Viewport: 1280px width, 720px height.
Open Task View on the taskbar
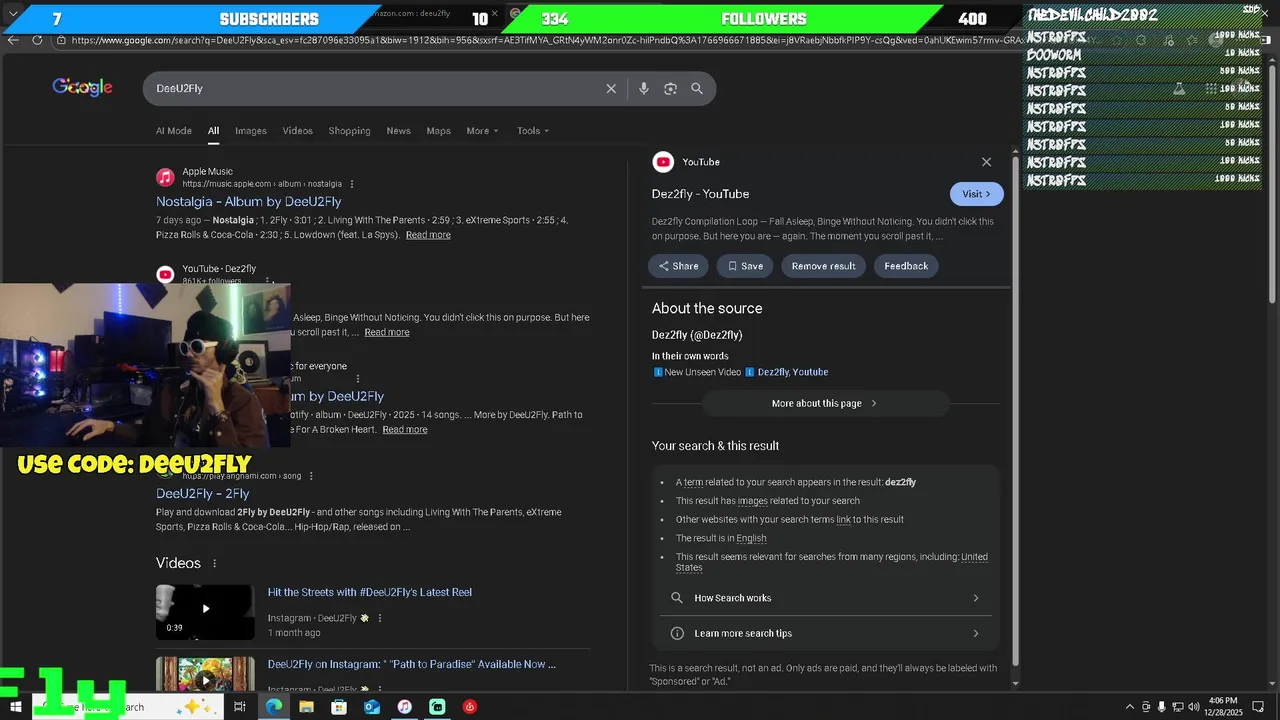240,707
